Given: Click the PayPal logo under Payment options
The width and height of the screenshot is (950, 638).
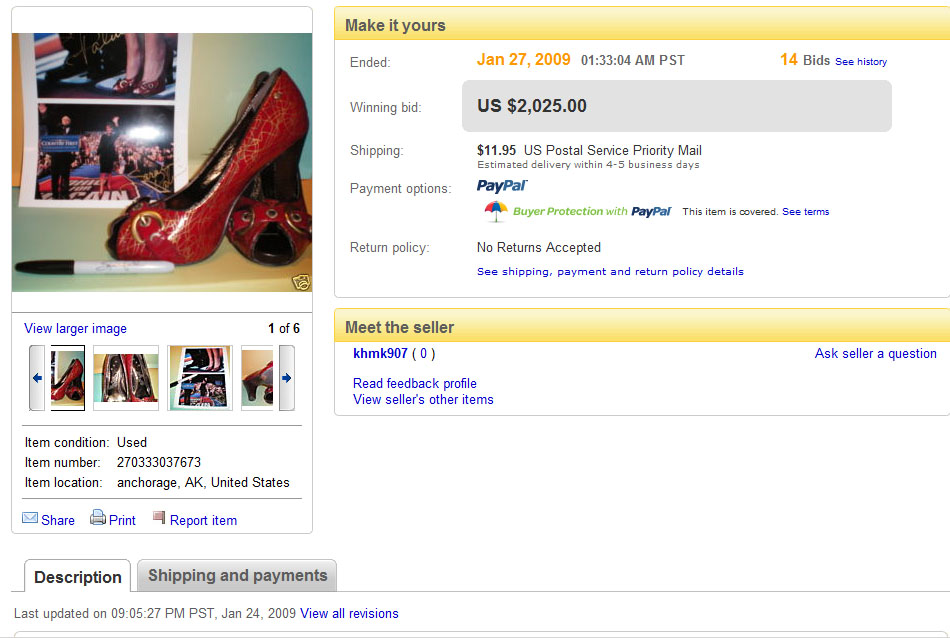Looking at the screenshot, I should click(x=502, y=186).
